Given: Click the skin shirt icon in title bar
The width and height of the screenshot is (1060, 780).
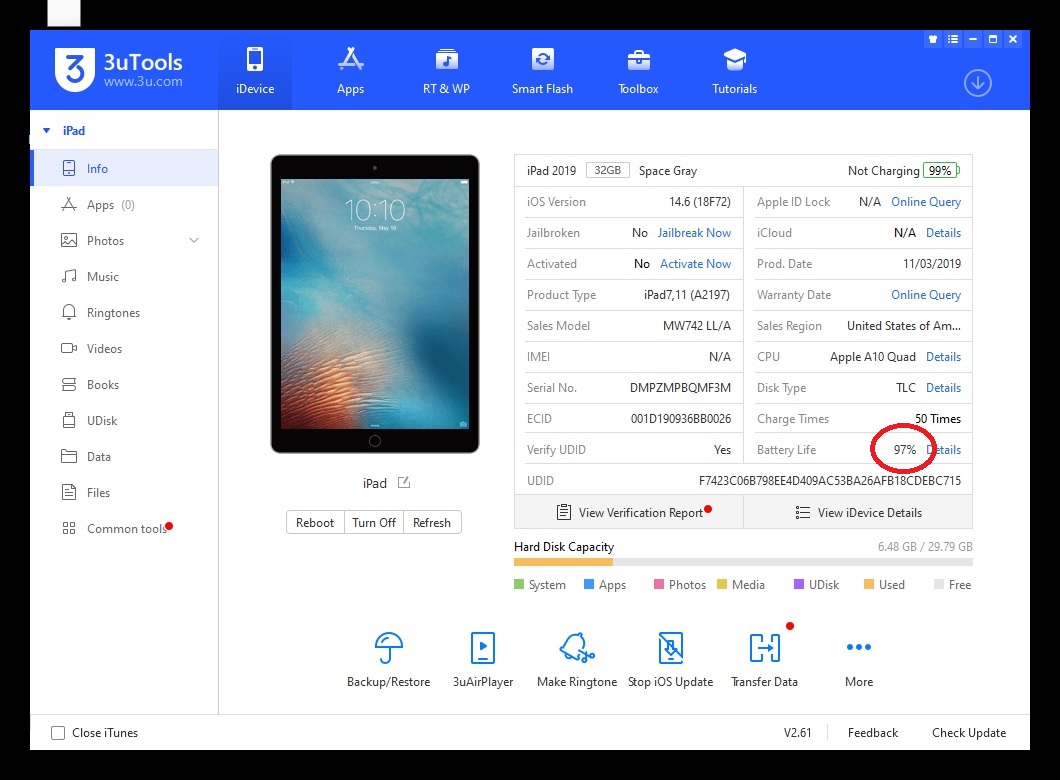Looking at the screenshot, I should [x=933, y=39].
